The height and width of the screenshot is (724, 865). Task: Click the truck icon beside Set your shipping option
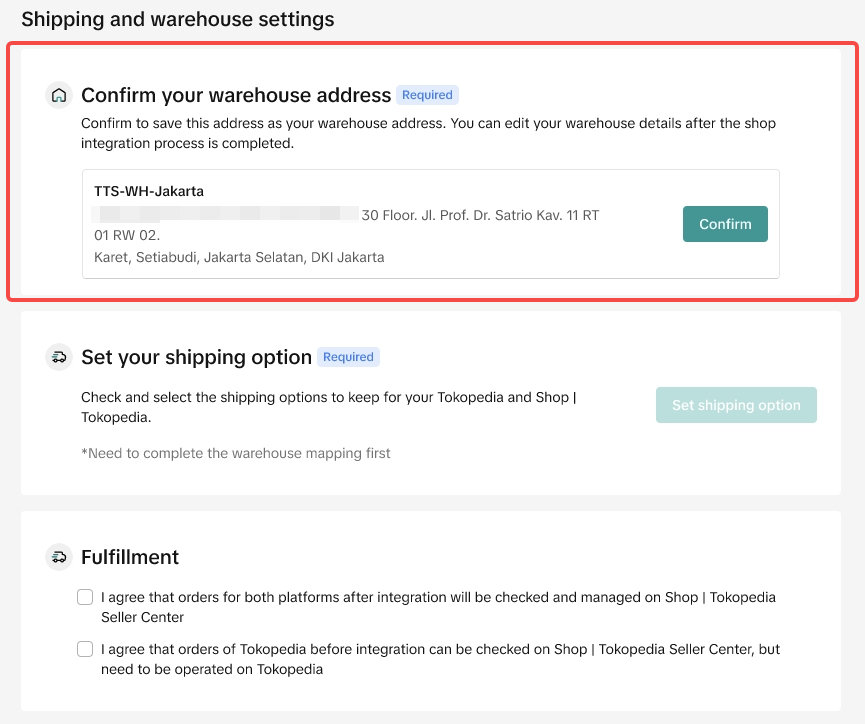point(59,357)
